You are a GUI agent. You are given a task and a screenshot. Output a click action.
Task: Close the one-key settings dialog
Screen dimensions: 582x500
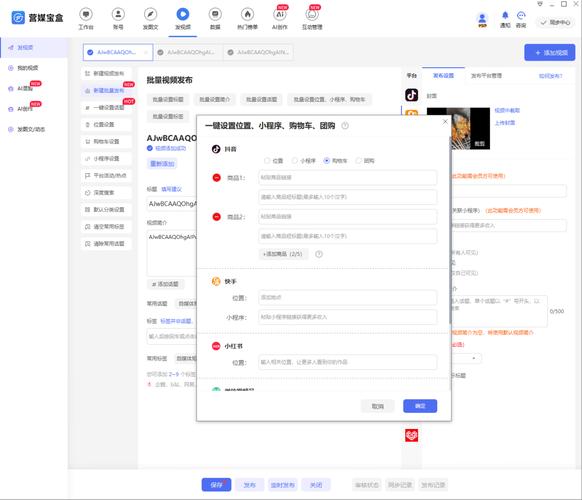pyautogui.click(x=445, y=122)
